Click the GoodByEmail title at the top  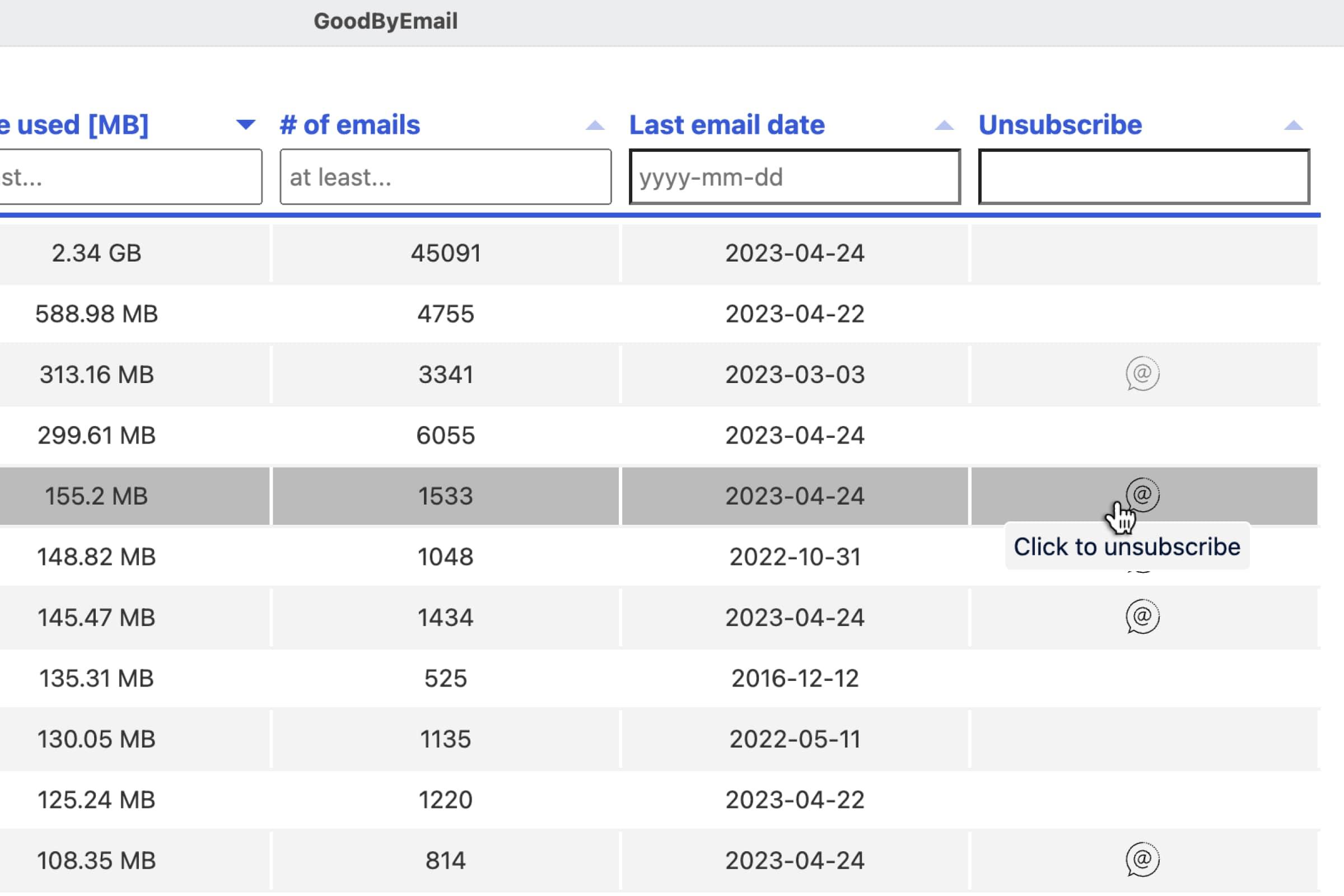386,21
